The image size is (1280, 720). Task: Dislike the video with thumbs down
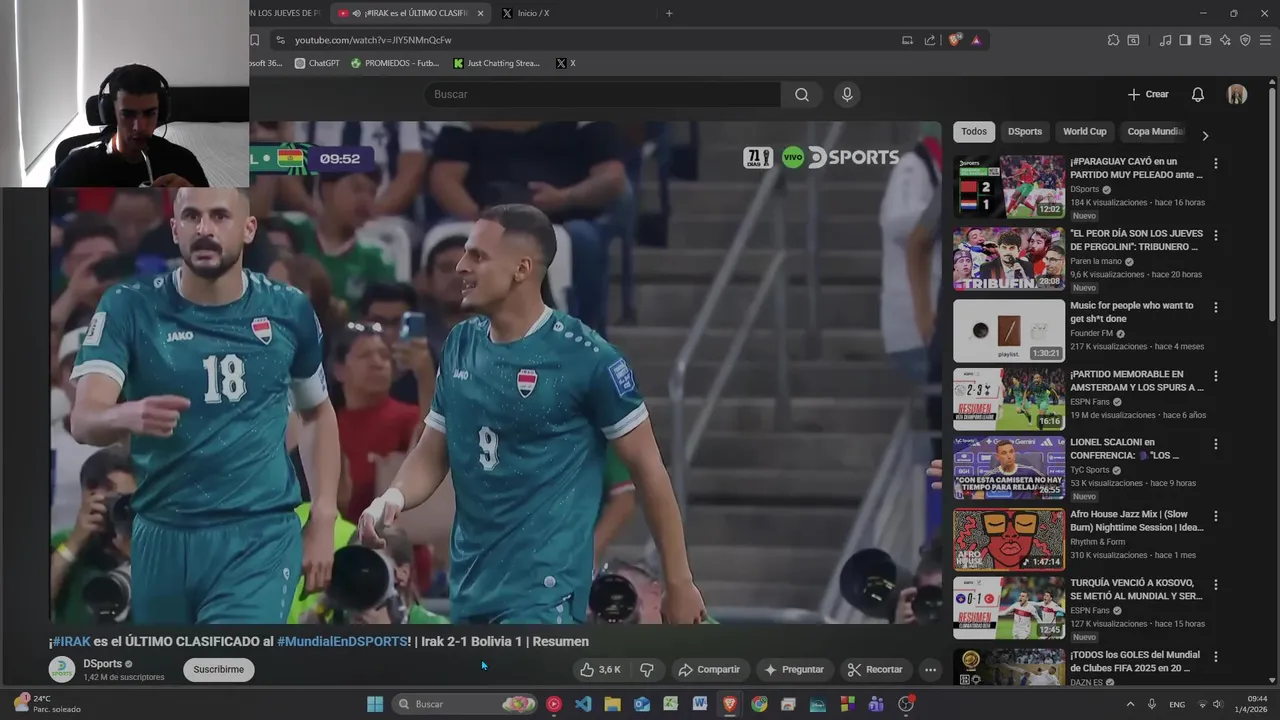(647, 669)
